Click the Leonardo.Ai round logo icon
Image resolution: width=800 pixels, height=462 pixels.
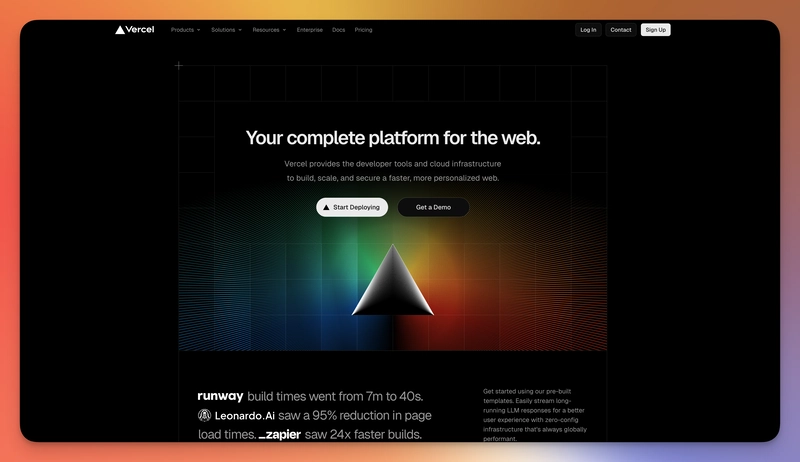tap(205, 415)
